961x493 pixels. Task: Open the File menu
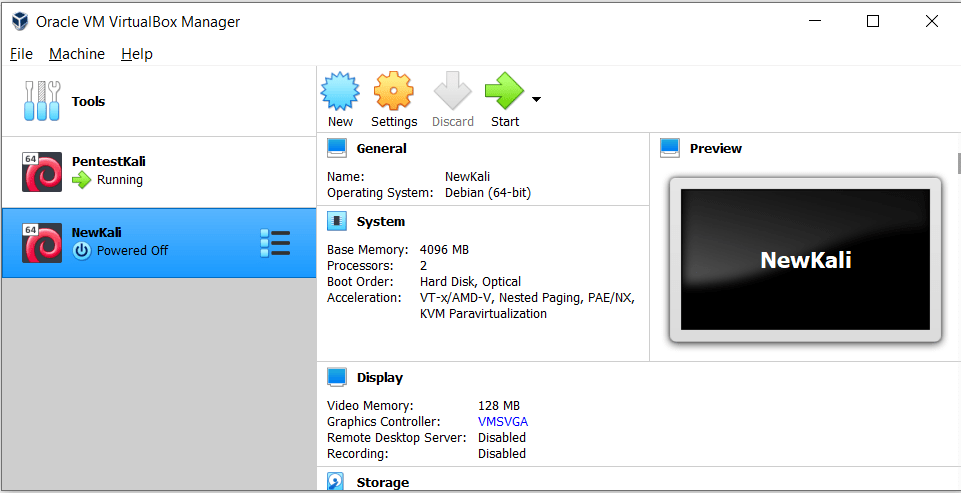21,54
